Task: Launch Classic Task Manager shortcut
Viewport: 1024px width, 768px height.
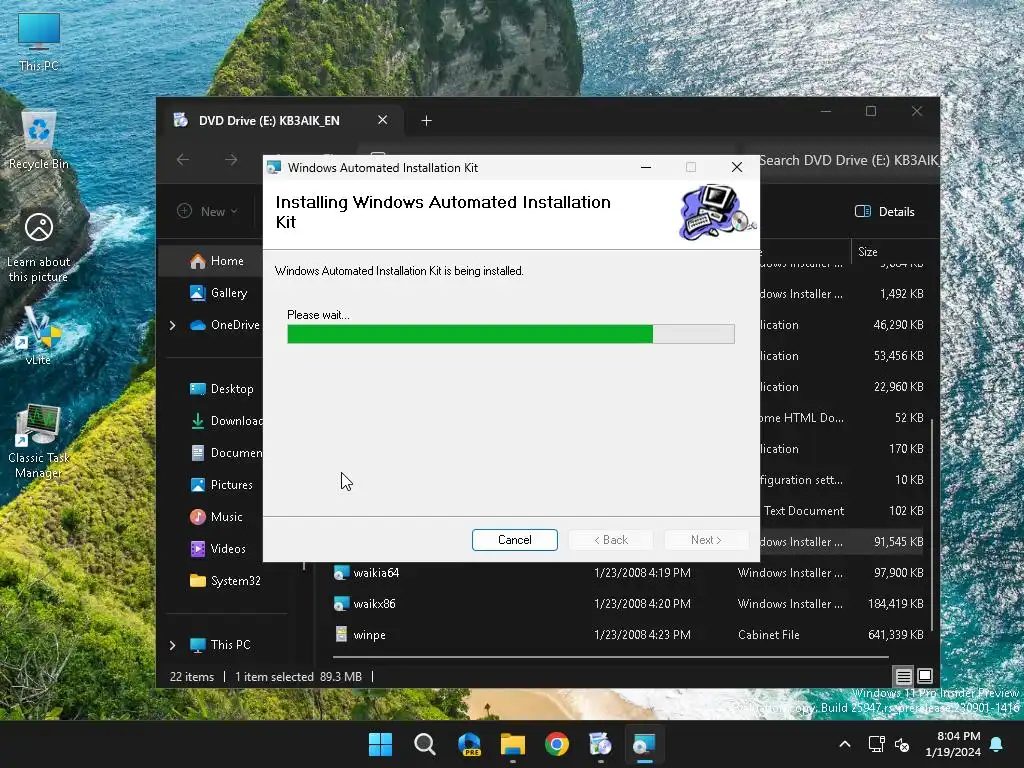Action: coord(39,441)
